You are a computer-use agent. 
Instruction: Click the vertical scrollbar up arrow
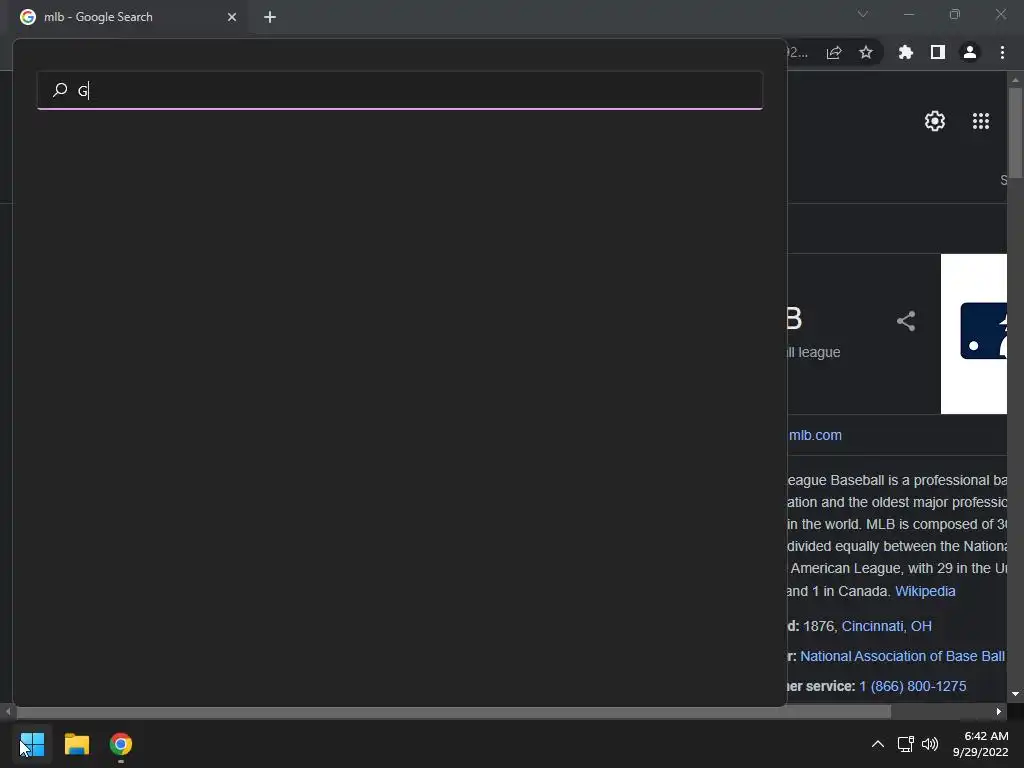point(1015,80)
